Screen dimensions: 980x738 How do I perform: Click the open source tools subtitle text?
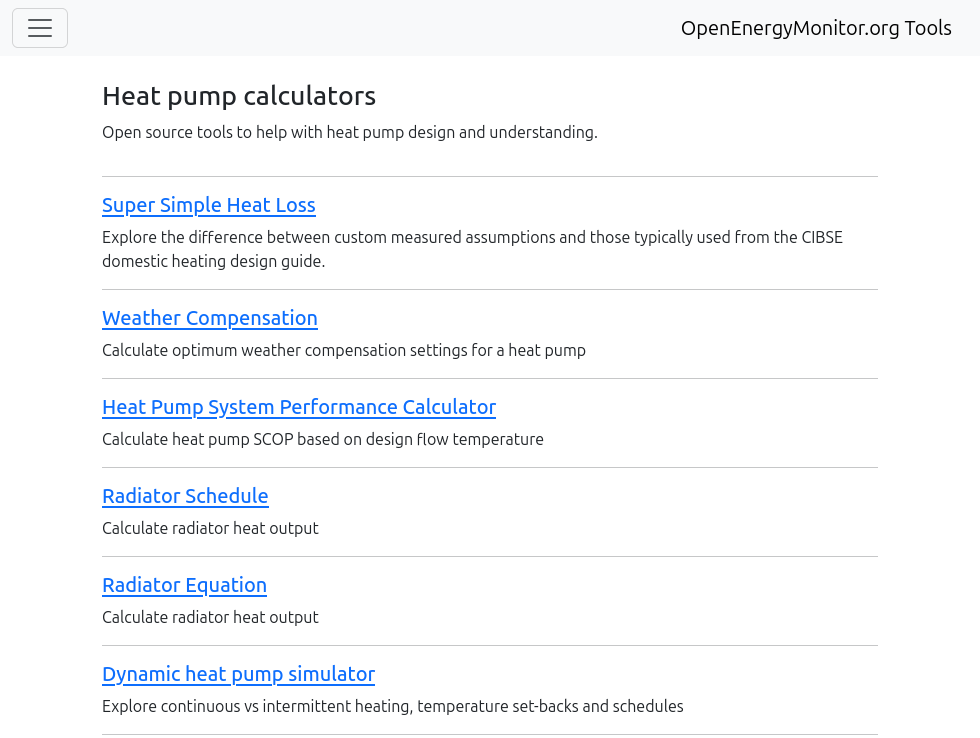(350, 132)
